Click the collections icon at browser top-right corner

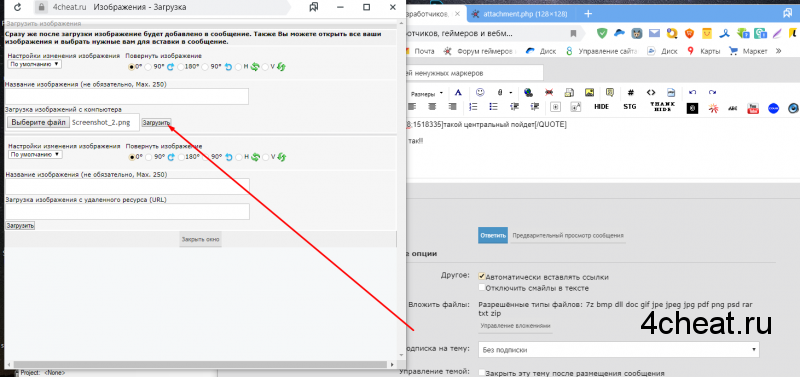point(788,14)
